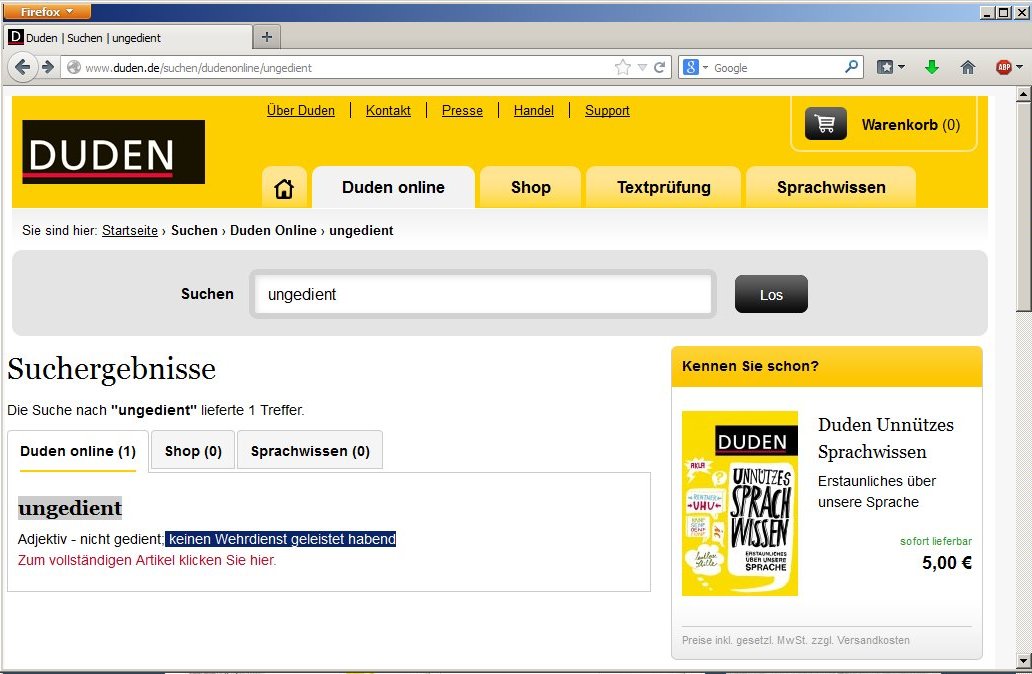The image size is (1032, 674).
Task: Switch to Shop main tab
Action: coord(530,188)
